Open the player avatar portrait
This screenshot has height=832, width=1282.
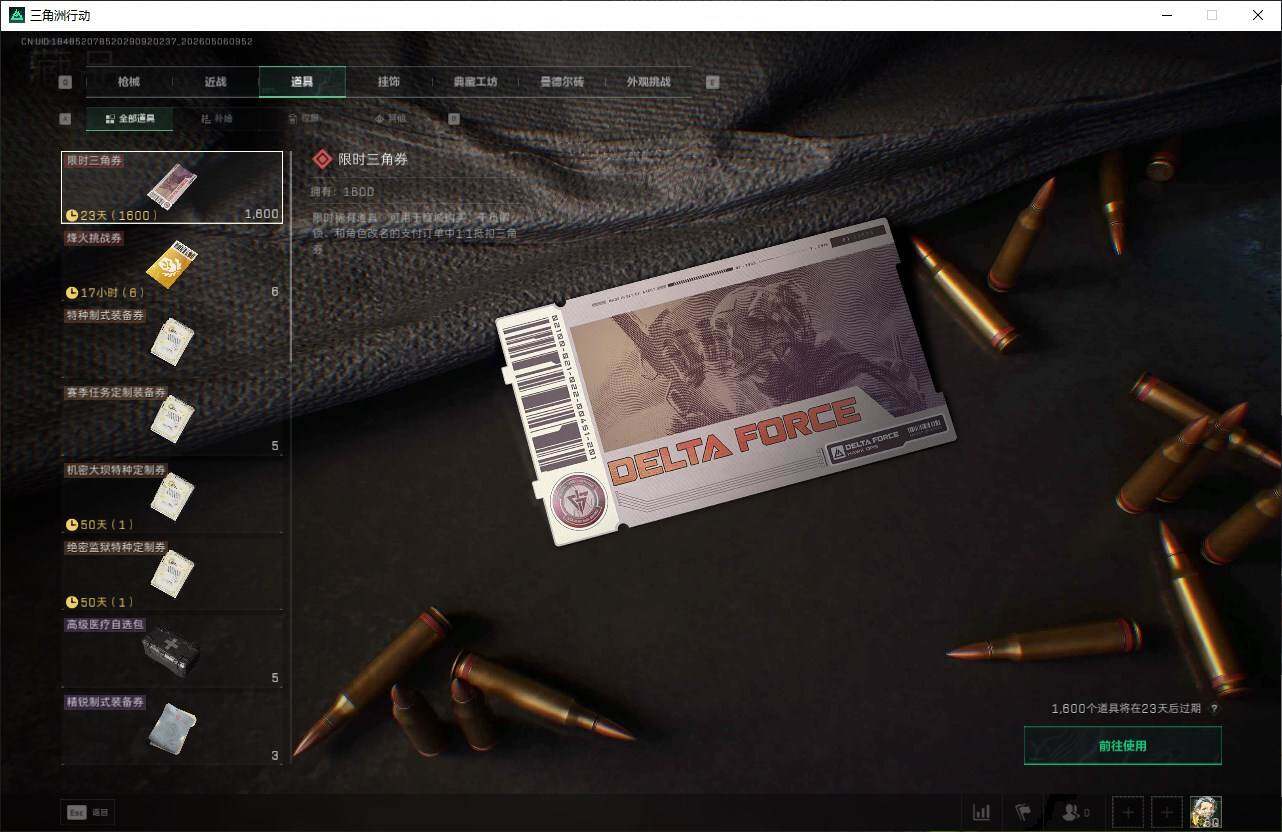1205,812
